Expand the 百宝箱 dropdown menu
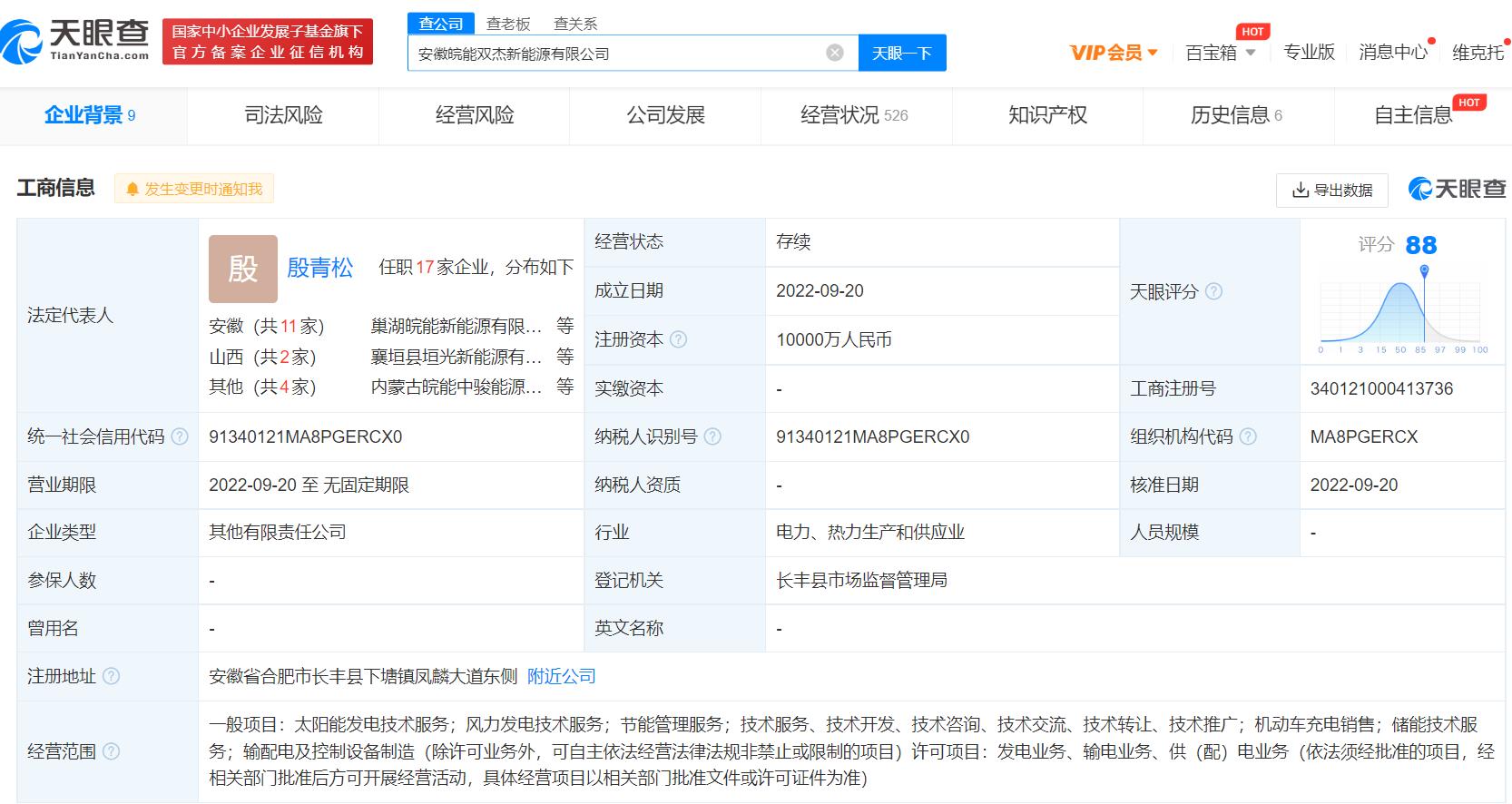Image resolution: width=1512 pixels, height=804 pixels. pos(1221,53)
